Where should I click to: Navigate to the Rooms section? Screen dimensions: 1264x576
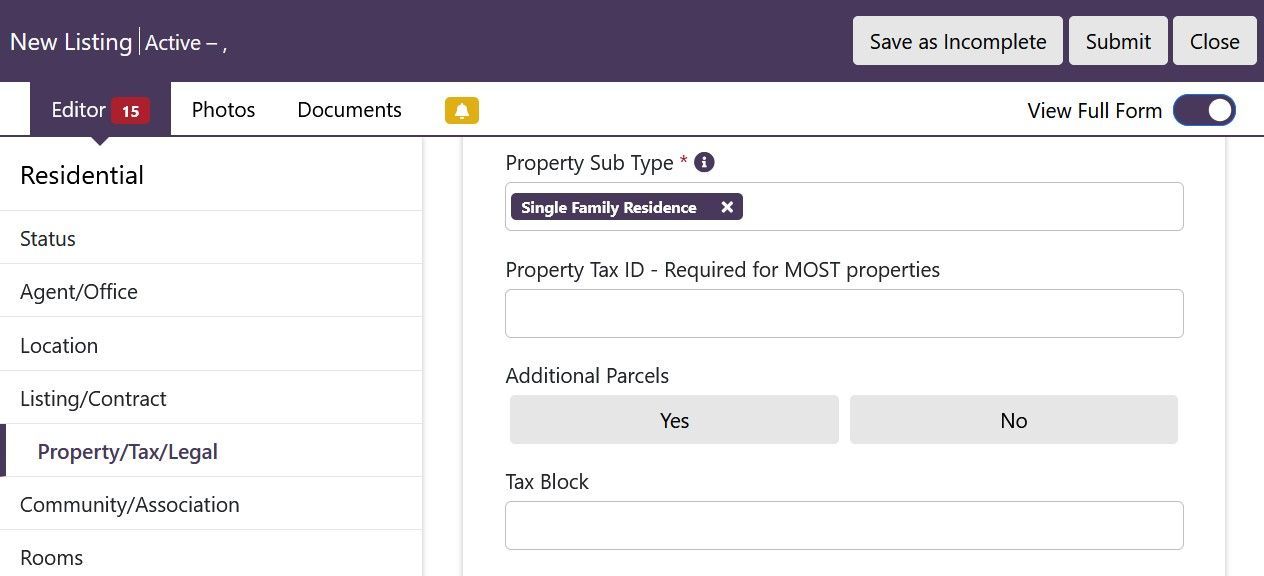[51, 557]
